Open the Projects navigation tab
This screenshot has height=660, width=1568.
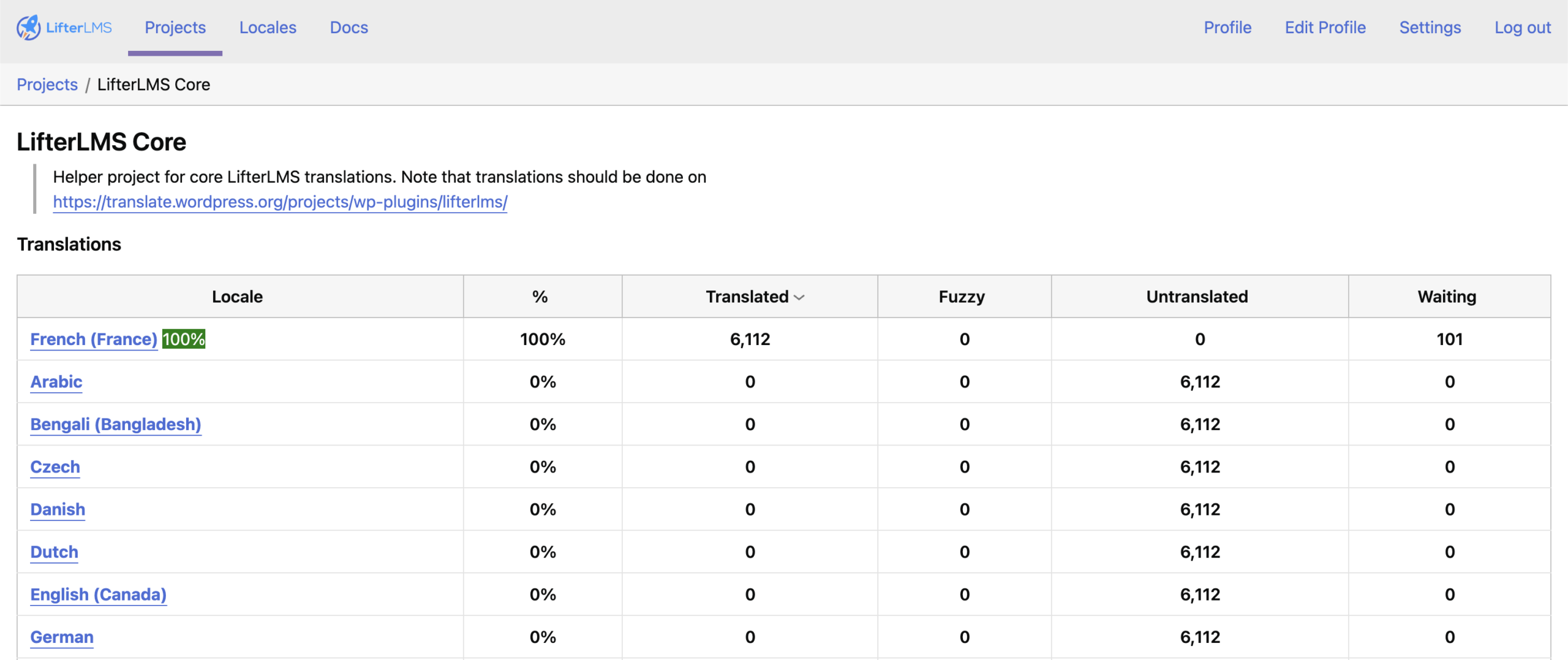(x=175, y=28)
